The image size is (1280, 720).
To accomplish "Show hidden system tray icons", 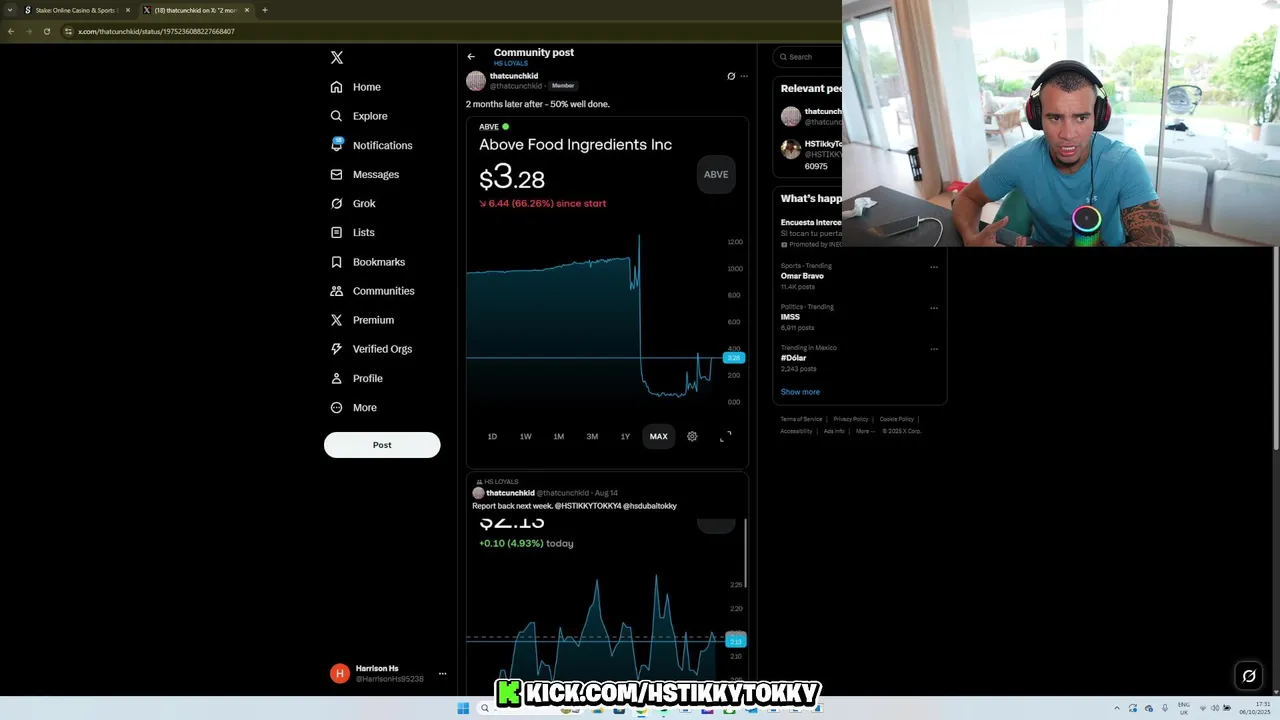I will [x=1117, y=709].
